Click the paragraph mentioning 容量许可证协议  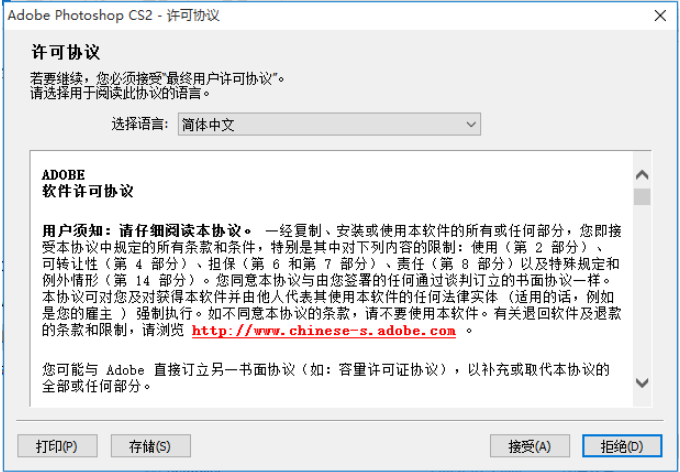pos(326,377)
